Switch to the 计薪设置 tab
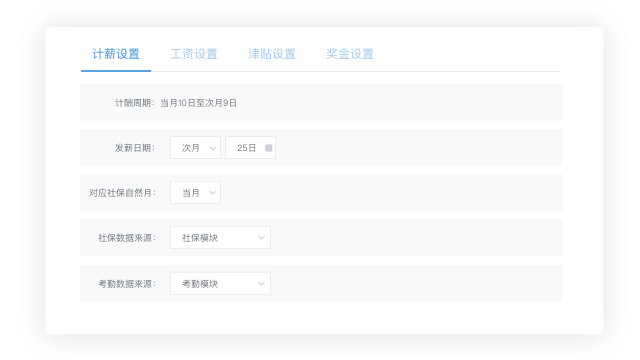 (116, 54)
